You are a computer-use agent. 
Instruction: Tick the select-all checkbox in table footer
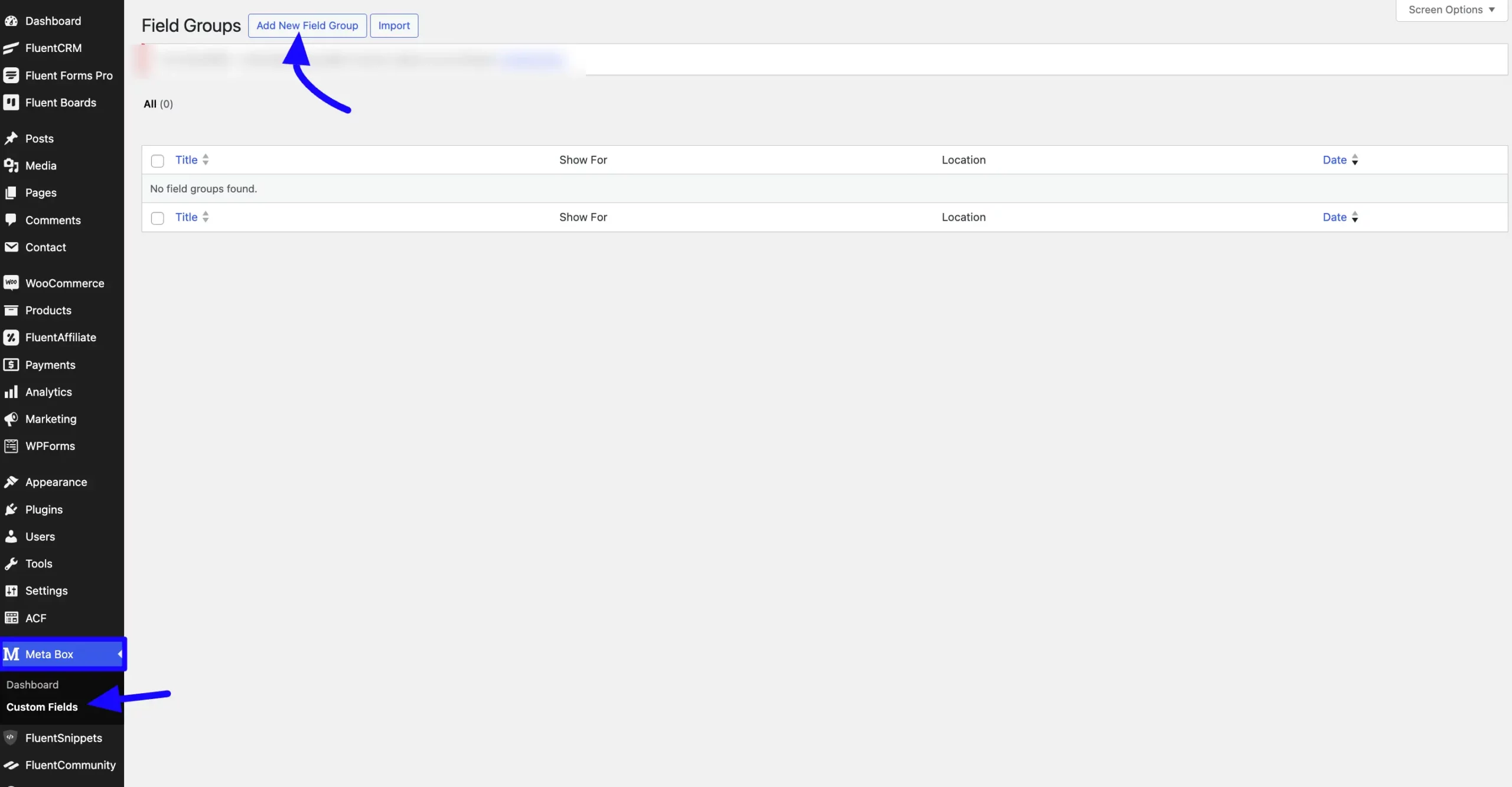click(x=158, y=218)
